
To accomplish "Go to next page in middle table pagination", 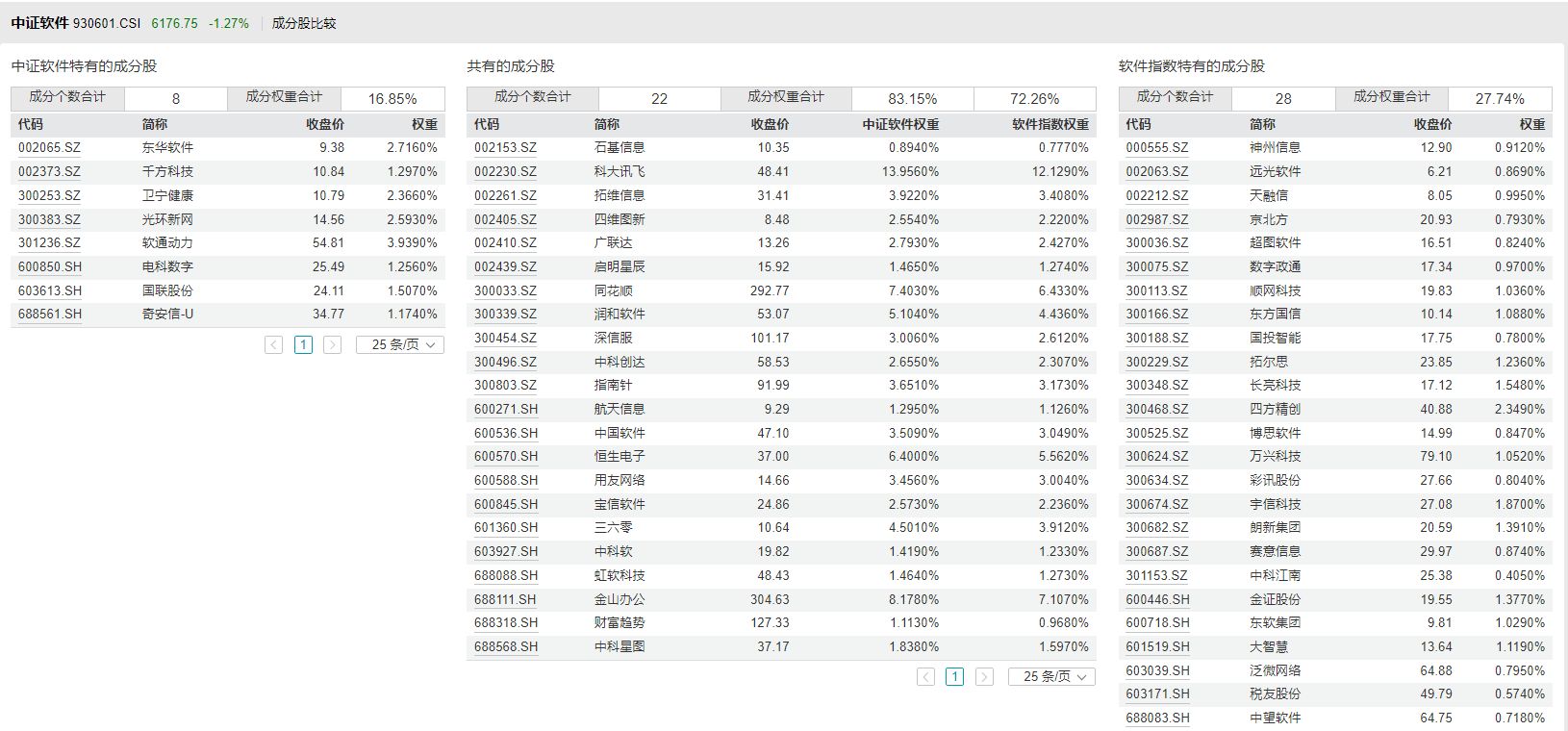I will (984, 677).
